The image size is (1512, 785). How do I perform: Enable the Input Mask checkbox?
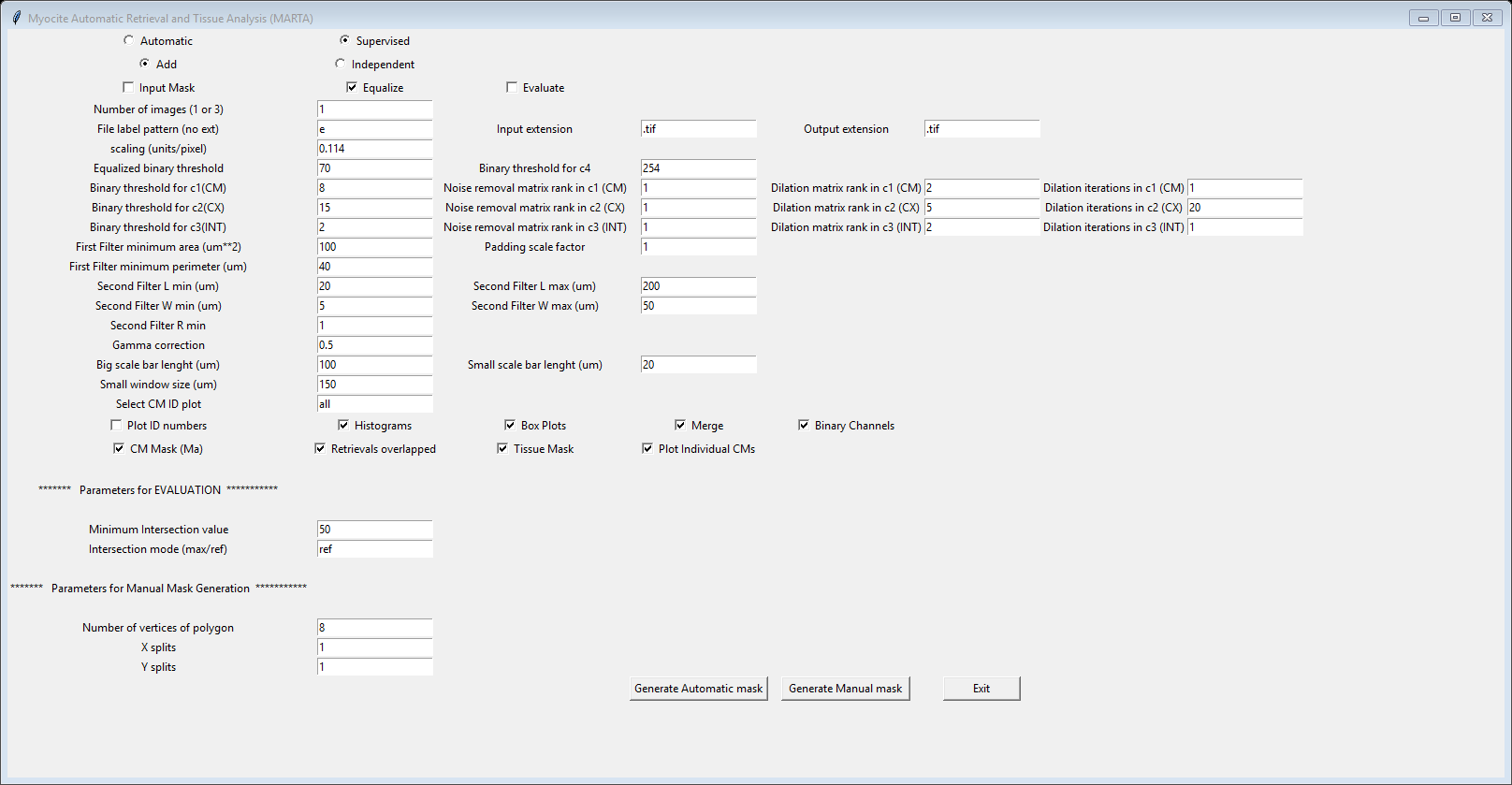click(x=128, y=87)
